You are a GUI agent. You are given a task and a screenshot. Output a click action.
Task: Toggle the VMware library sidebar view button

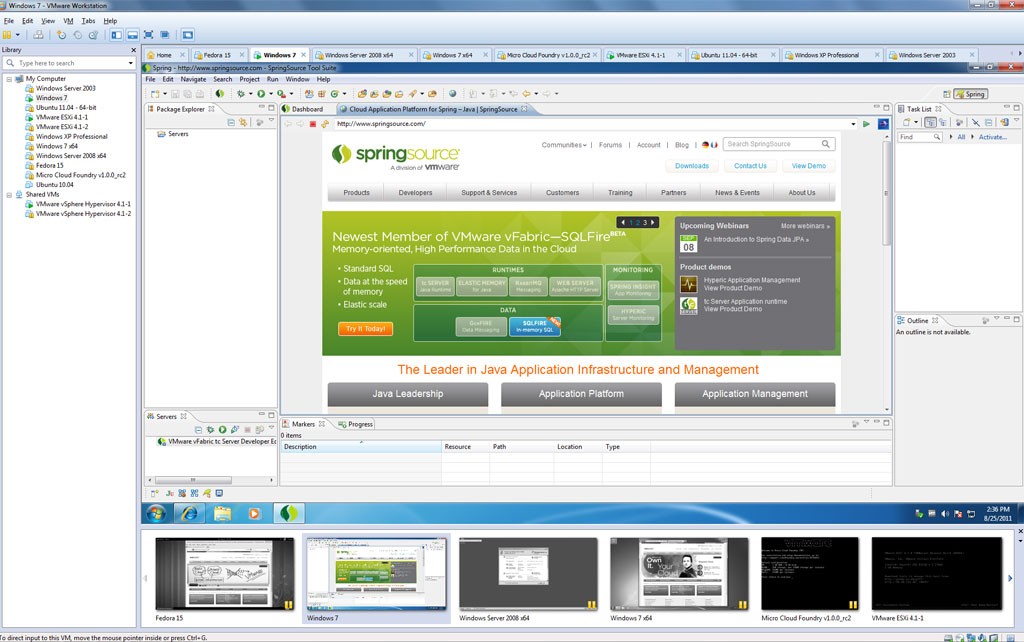pyautogui.click(x=116, y=35)
